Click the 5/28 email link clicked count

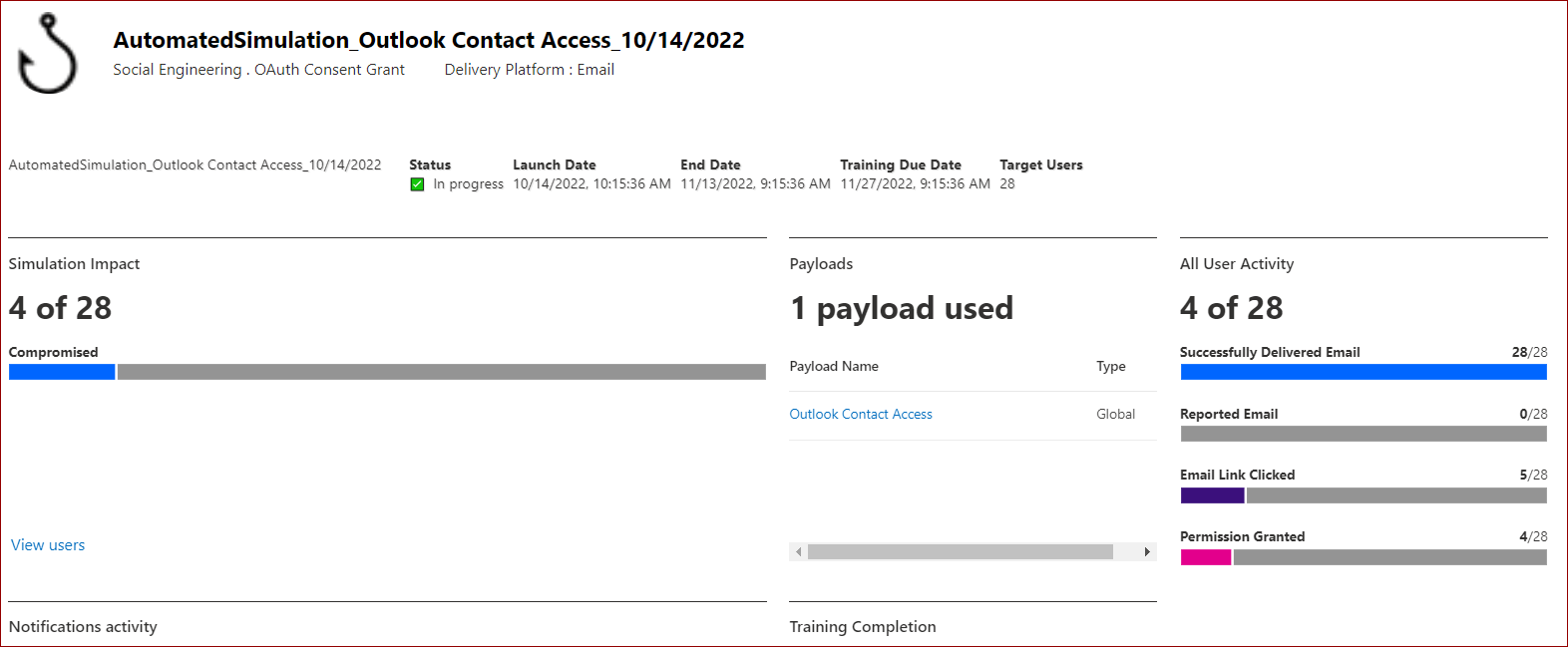tap(1534, 476)
